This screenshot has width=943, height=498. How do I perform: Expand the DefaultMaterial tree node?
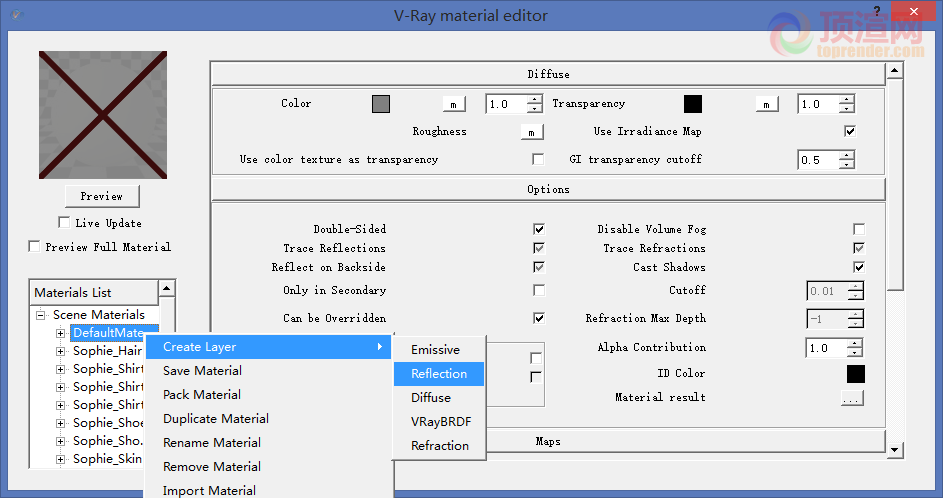click(x=60, y=333)
